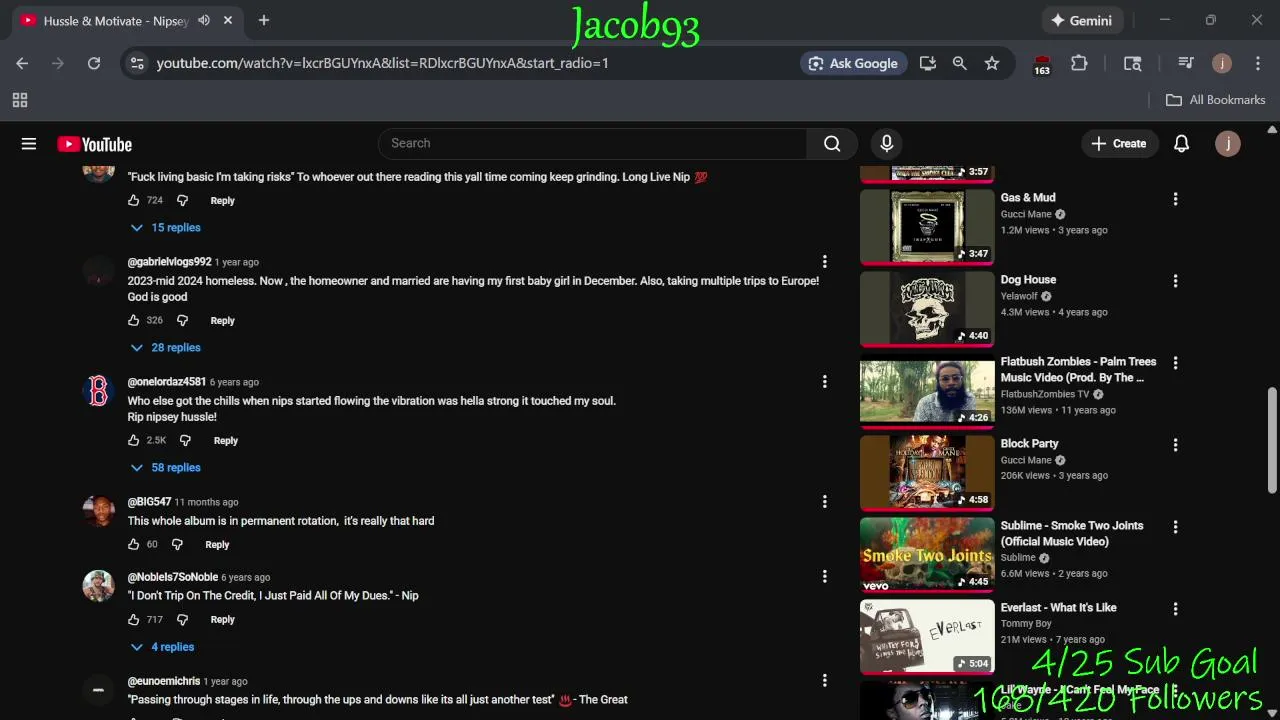This screenshot has height=720, width=1280.
Task: Like gabrielvlogs992's comment
Action: [134, 321]
